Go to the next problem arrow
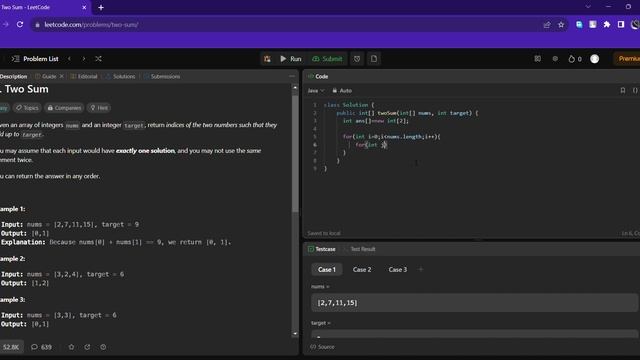 click(x=84, y=59)
